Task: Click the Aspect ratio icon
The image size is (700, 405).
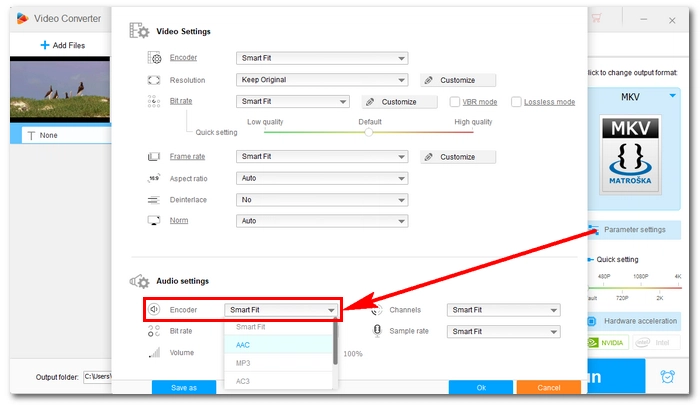Action: [154, 178]
